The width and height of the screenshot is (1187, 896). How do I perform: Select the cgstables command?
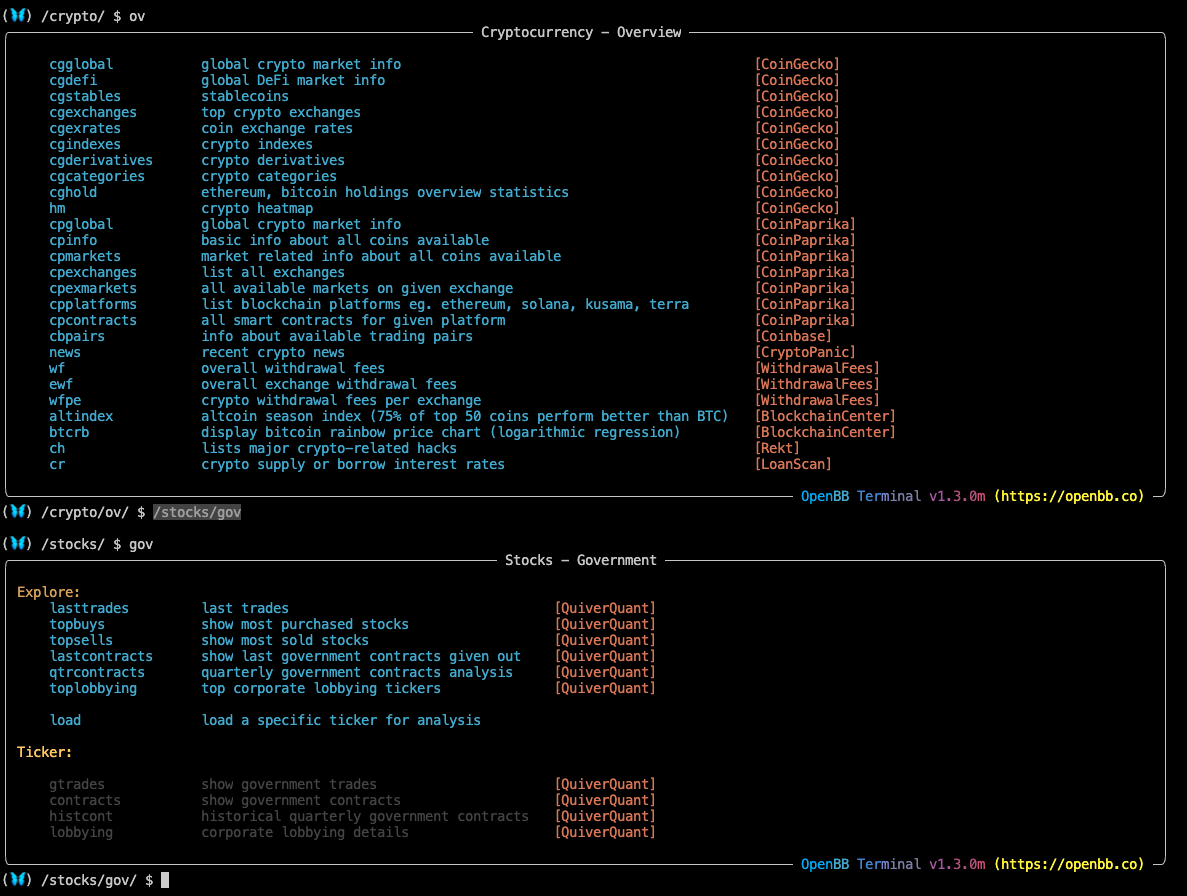point(85,96)
